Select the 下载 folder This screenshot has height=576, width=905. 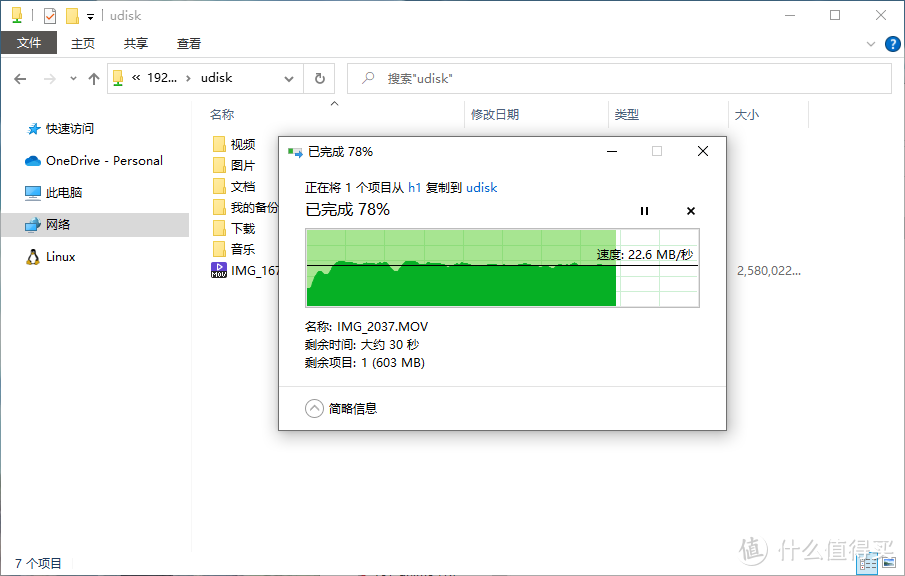tap(234, 229)
